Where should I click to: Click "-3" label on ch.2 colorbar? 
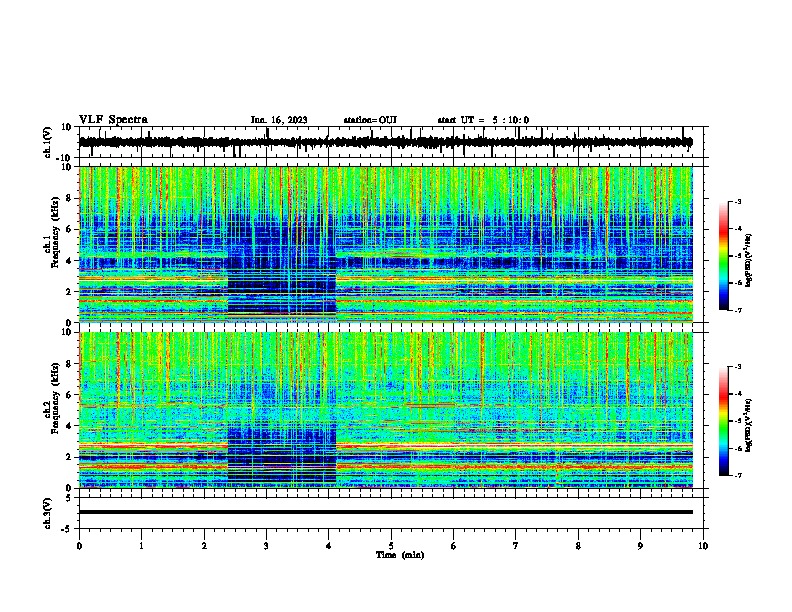point(737,367)
